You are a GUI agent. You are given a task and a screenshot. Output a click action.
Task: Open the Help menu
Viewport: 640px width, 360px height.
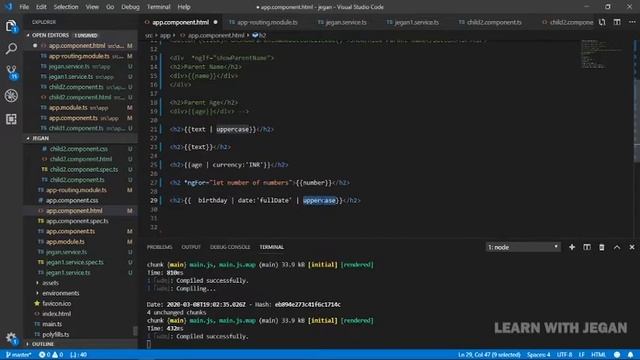[184, 7]
